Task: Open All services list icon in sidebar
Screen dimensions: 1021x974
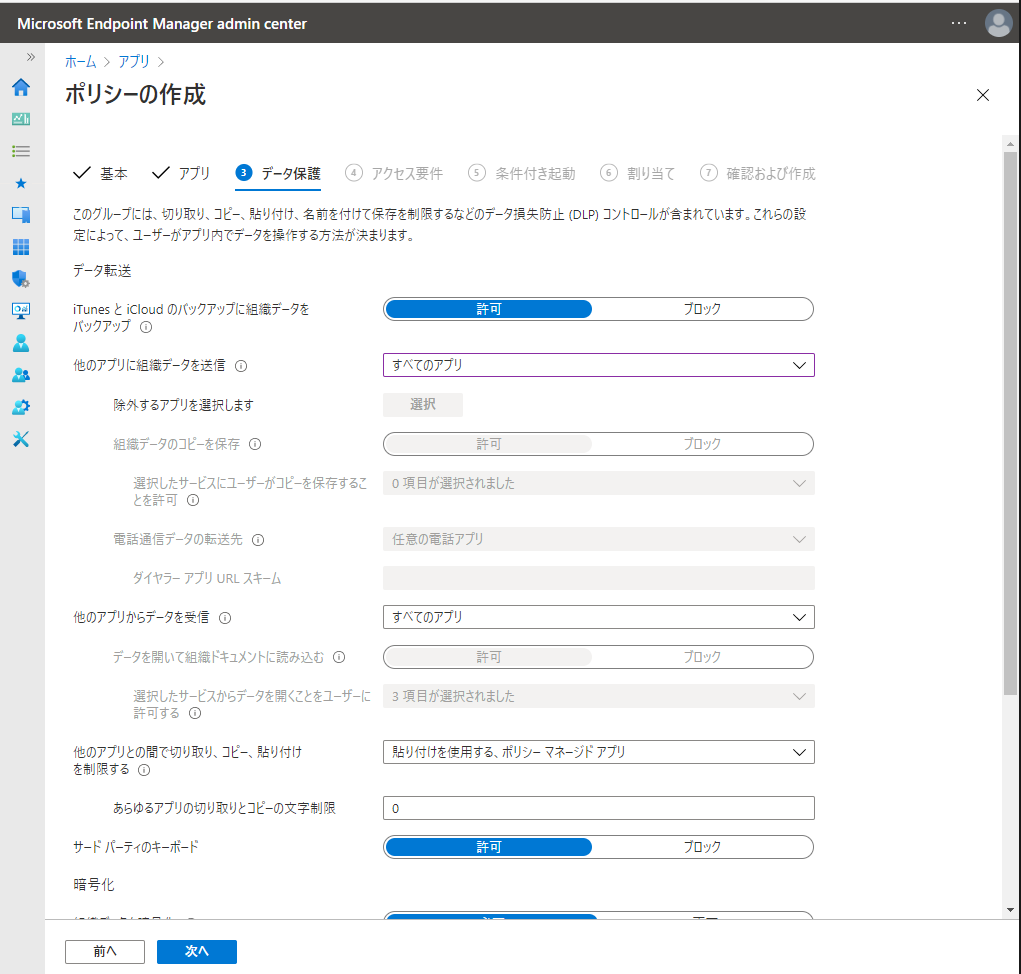Action: pyautogui.click(x=21, y=151)
